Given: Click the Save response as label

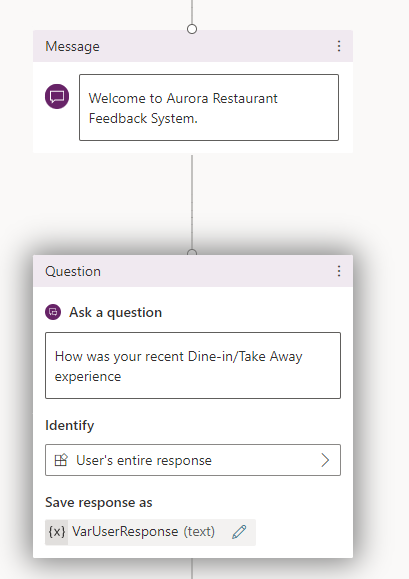Looking at the screenshot, I should point(99,503).
